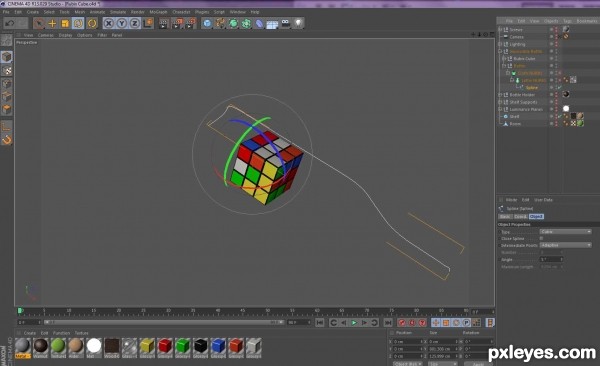Expand the Shelf Supports group
The width and height of the screenshot is (600, 366).
click(500, 102)
